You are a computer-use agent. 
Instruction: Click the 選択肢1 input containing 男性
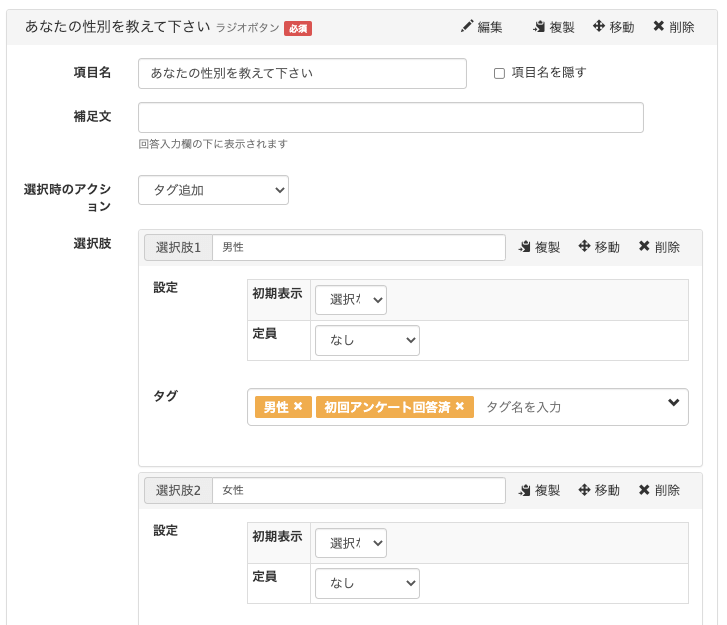(x=359, y=248)
